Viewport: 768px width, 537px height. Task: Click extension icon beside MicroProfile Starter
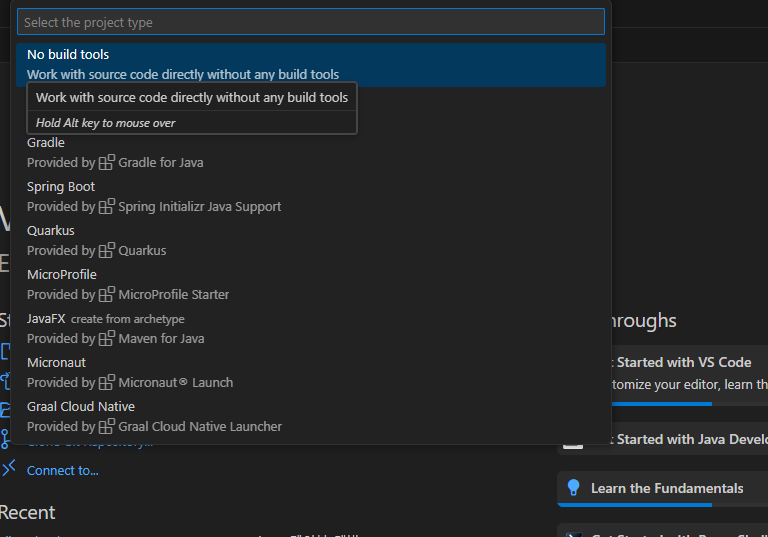[x=107, y=294]
